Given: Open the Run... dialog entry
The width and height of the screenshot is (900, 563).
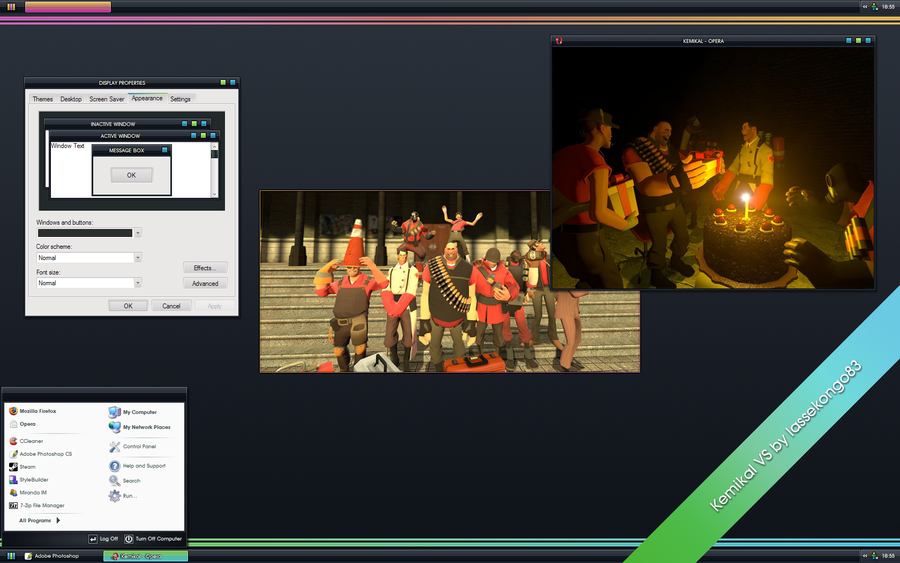Looking at the screenshot, I should point(123,495).
